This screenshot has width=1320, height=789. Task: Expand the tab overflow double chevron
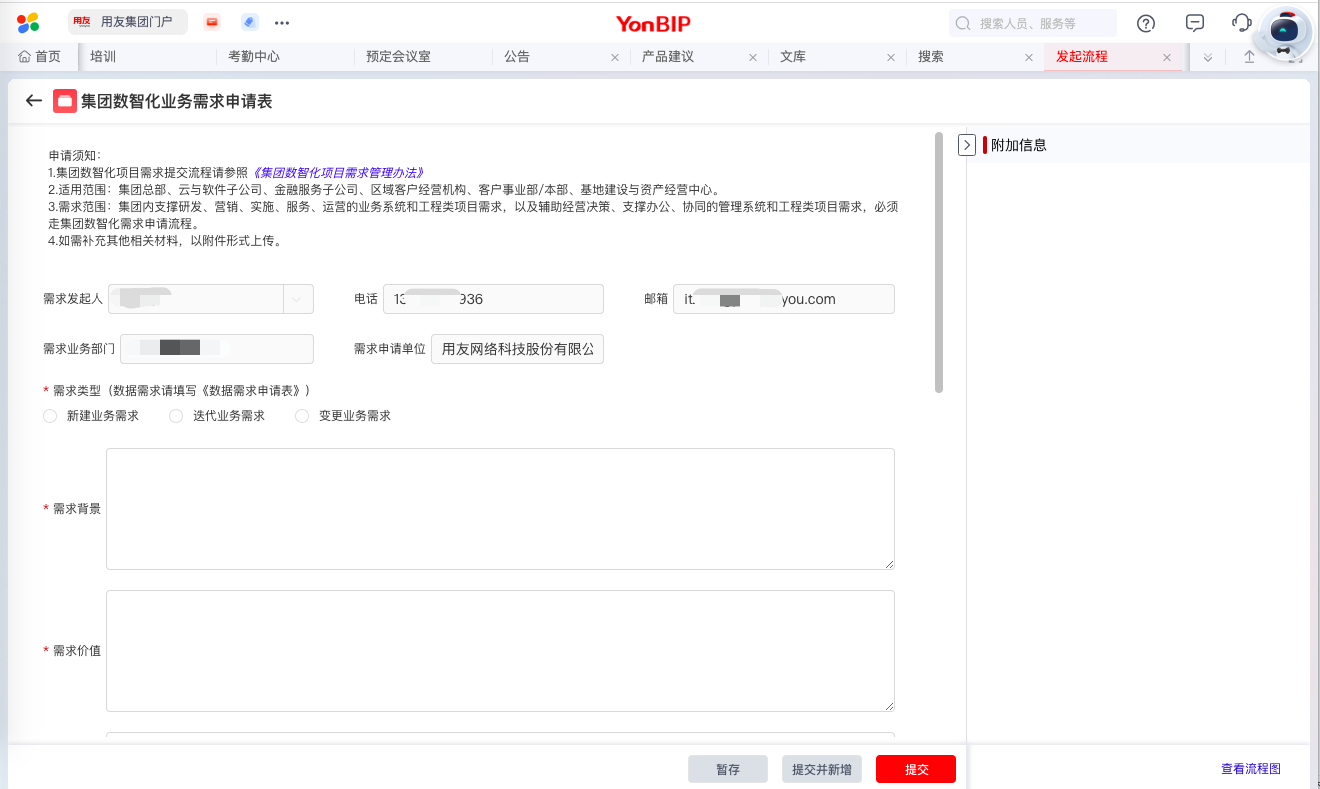pyautogui.click(x=1208, y=58)
